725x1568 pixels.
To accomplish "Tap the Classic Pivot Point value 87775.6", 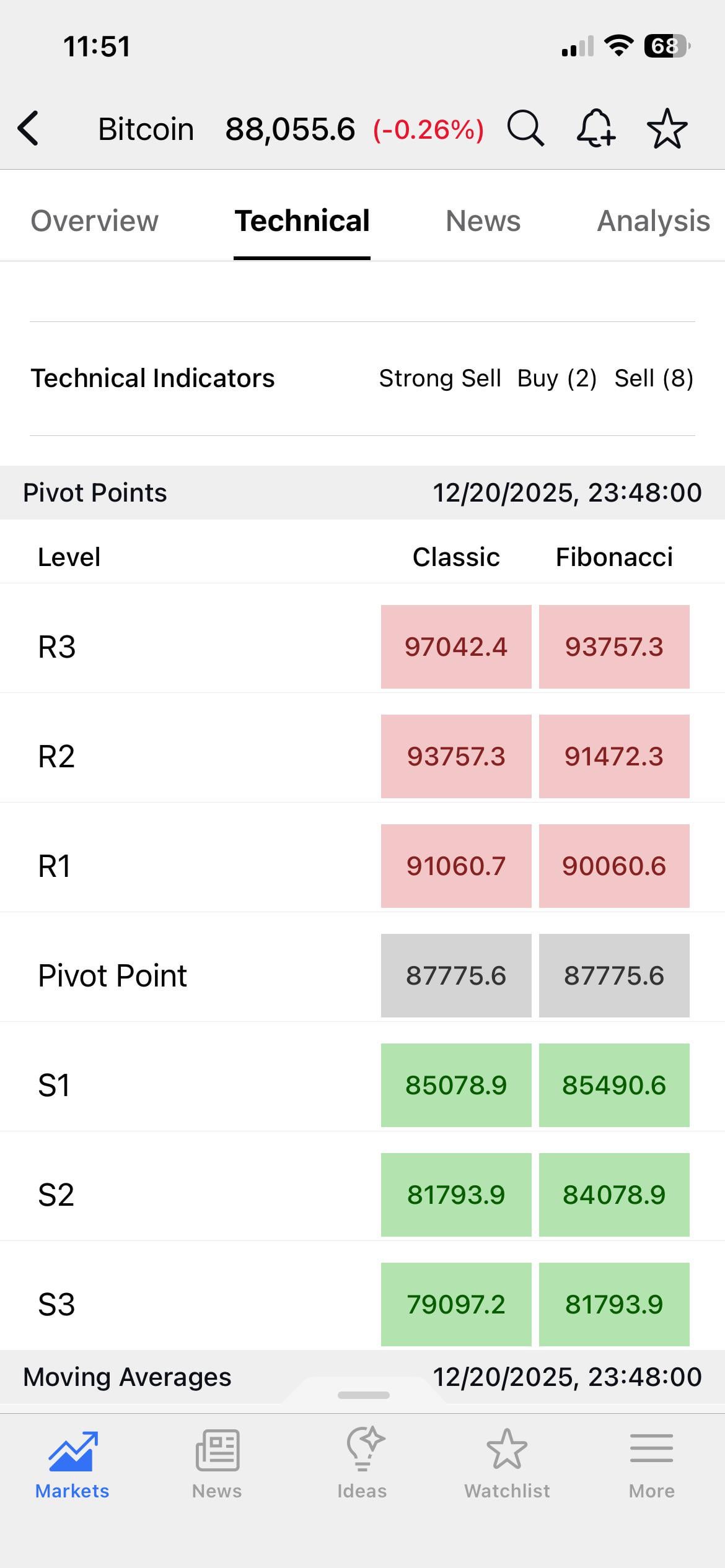I will pos(456,976).
